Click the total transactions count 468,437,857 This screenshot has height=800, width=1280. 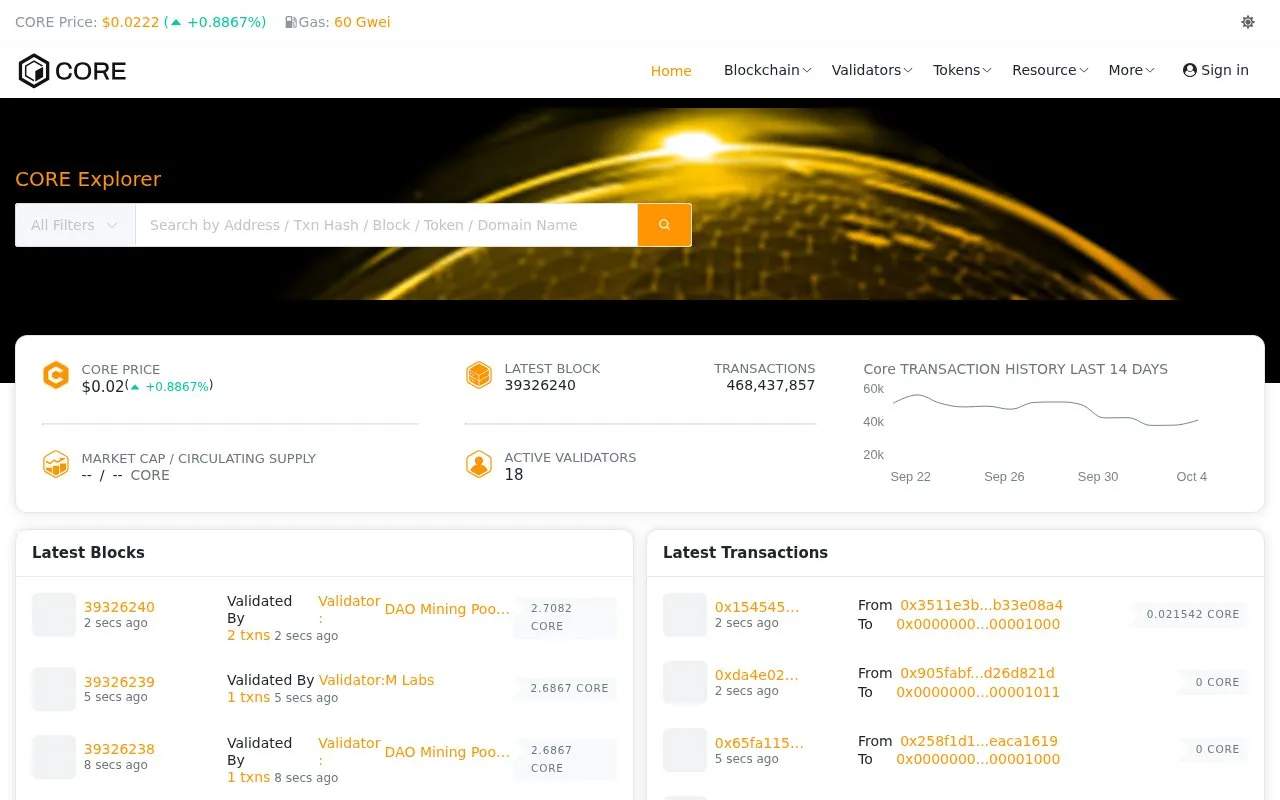tap(771, 385)
